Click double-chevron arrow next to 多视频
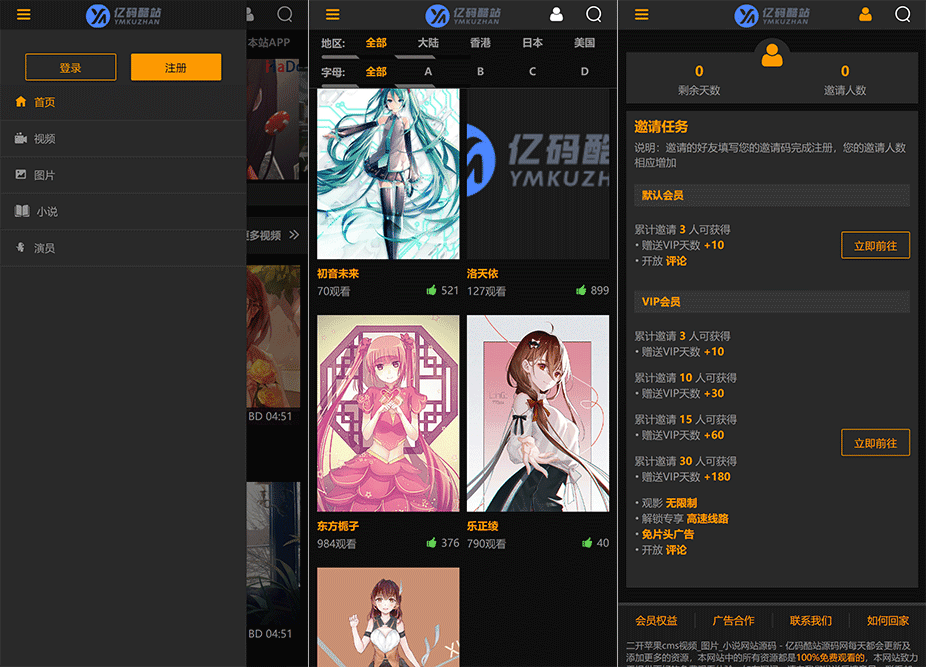 pos(294,235)
